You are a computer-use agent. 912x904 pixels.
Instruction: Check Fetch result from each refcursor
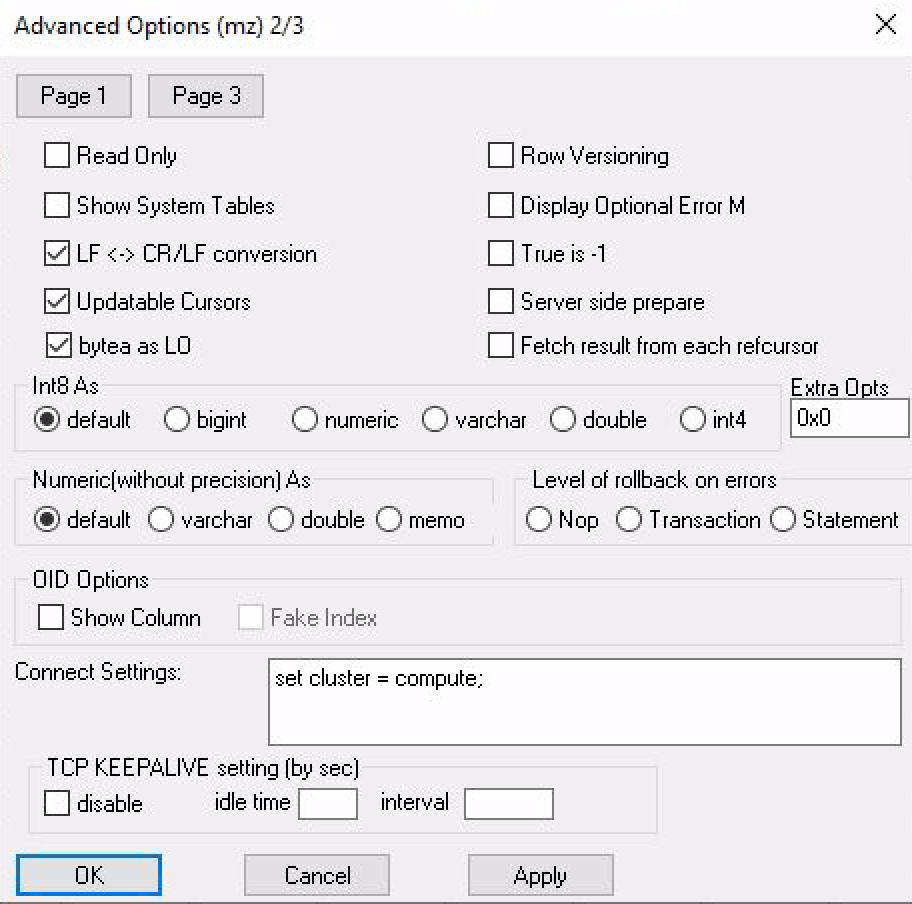(500, 345)
